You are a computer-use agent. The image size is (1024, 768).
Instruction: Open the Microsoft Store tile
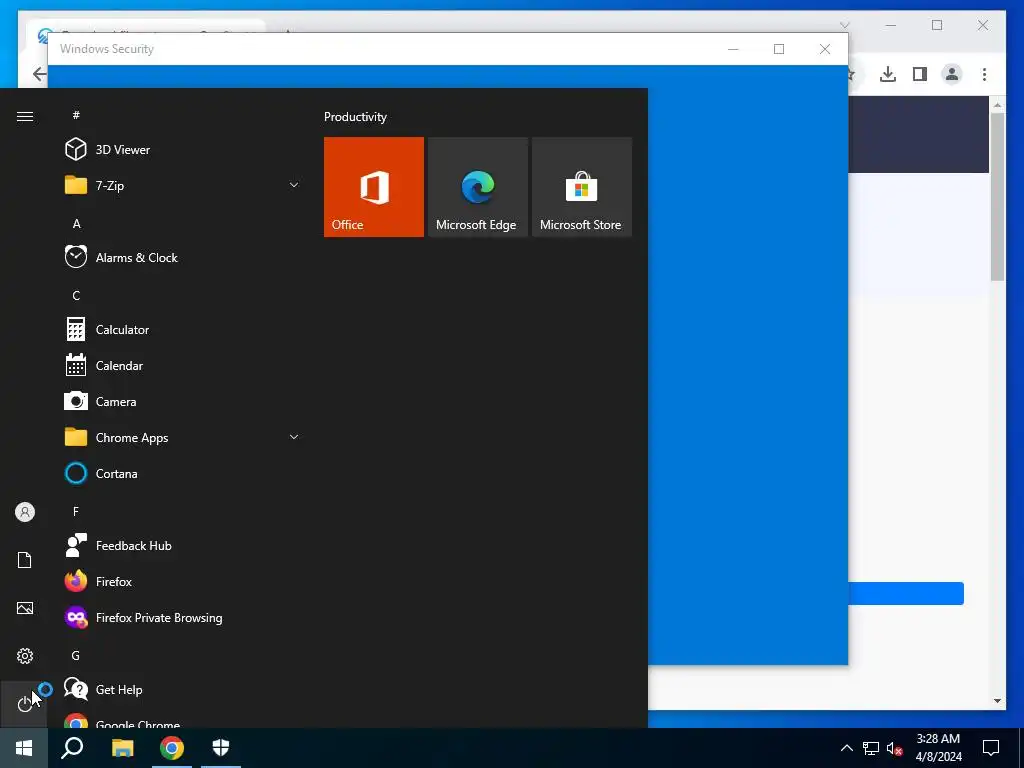582,187
